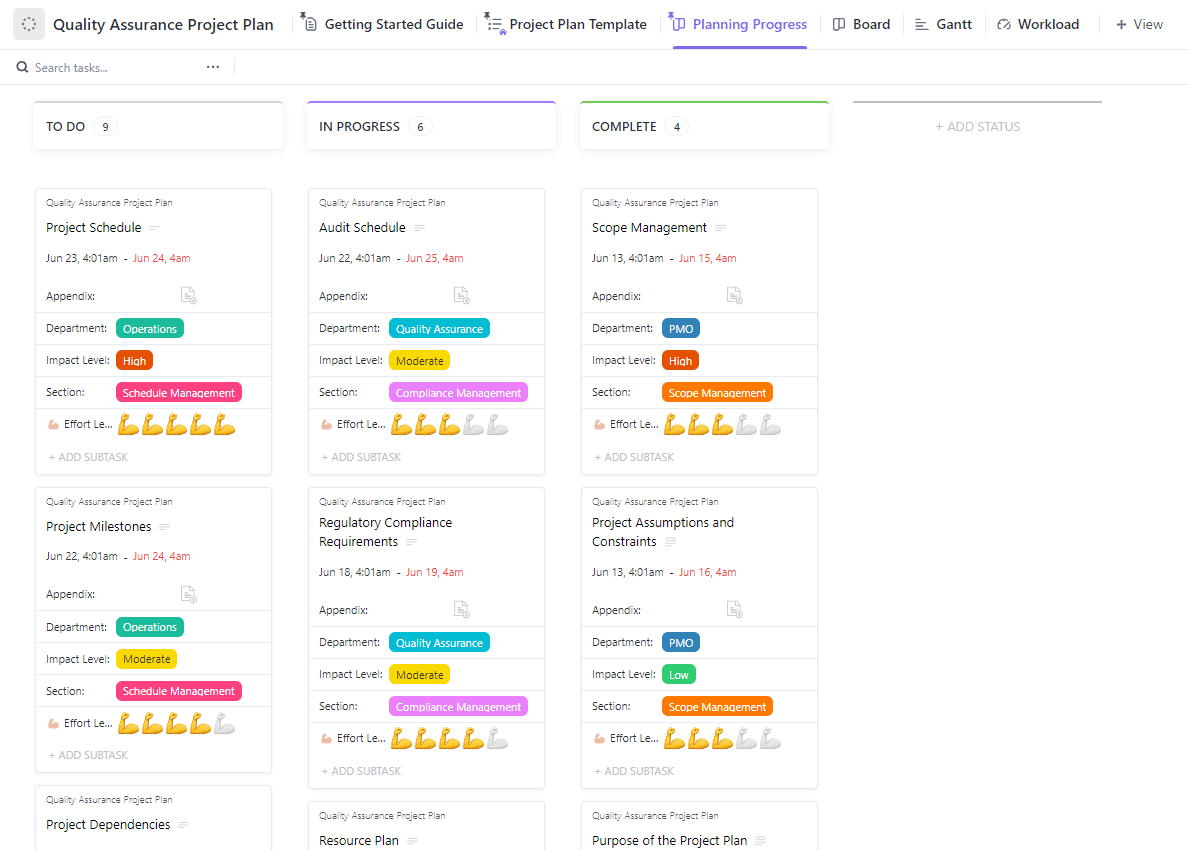Set effort level to five on Audit Schedule
The image size is (1189, 850).
[x=497, y=425]
